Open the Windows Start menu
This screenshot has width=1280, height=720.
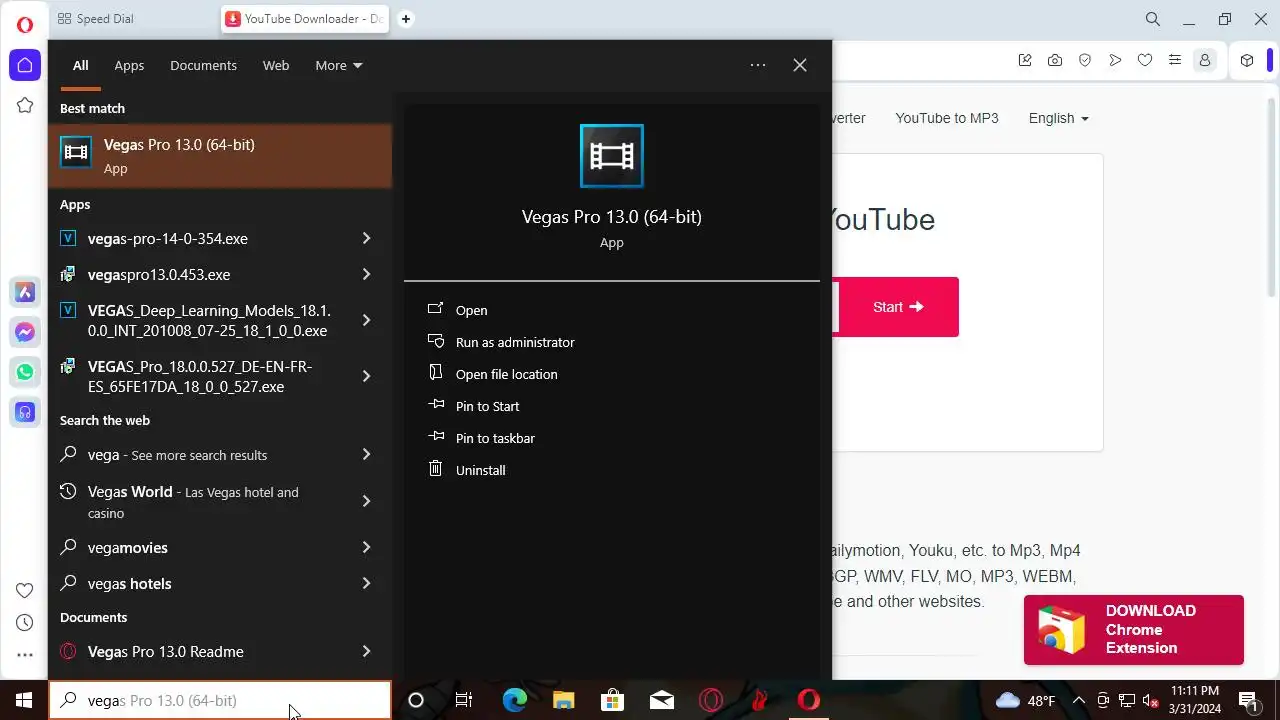(24, 700)
